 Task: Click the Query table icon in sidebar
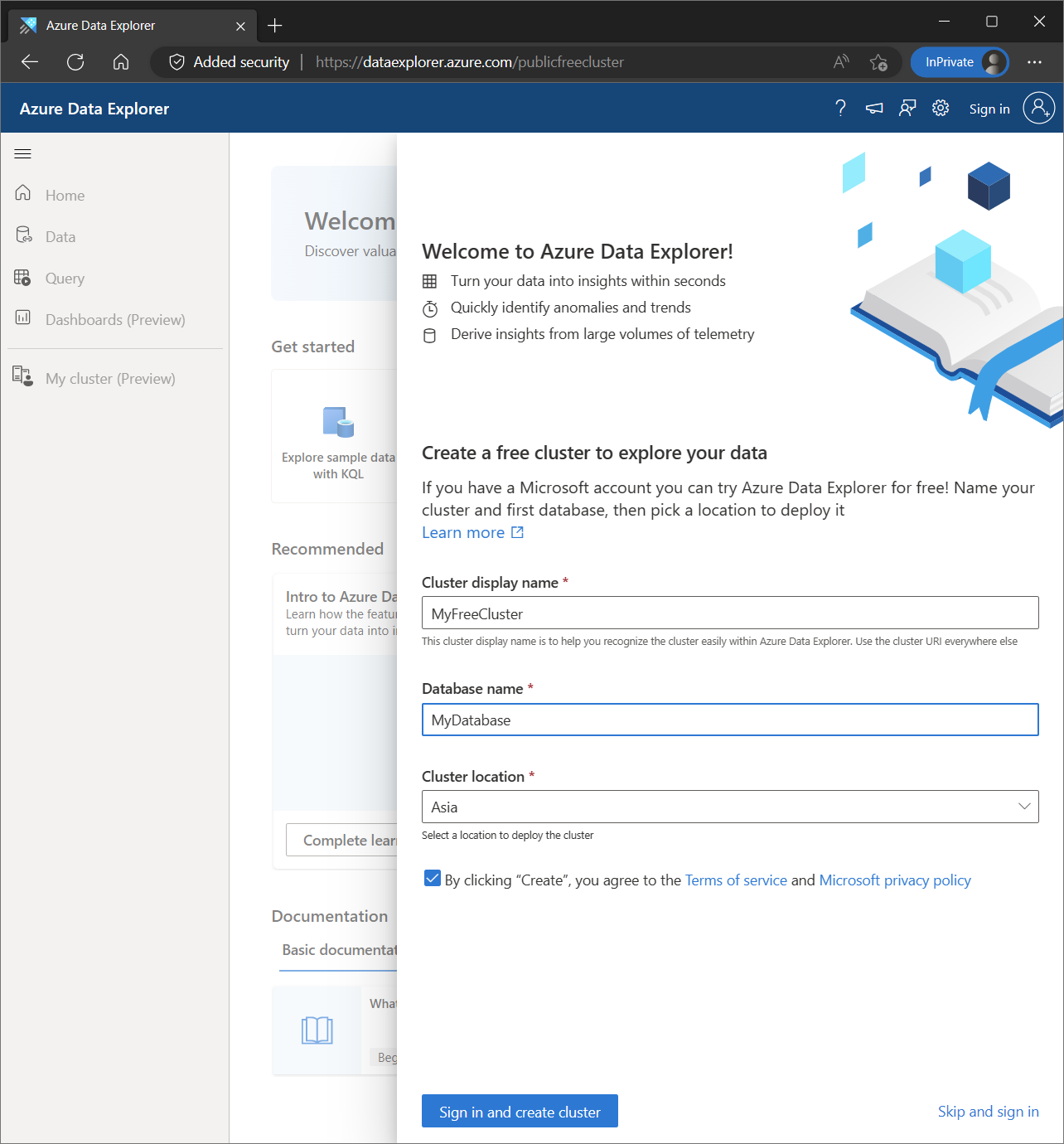coord(23,277)
